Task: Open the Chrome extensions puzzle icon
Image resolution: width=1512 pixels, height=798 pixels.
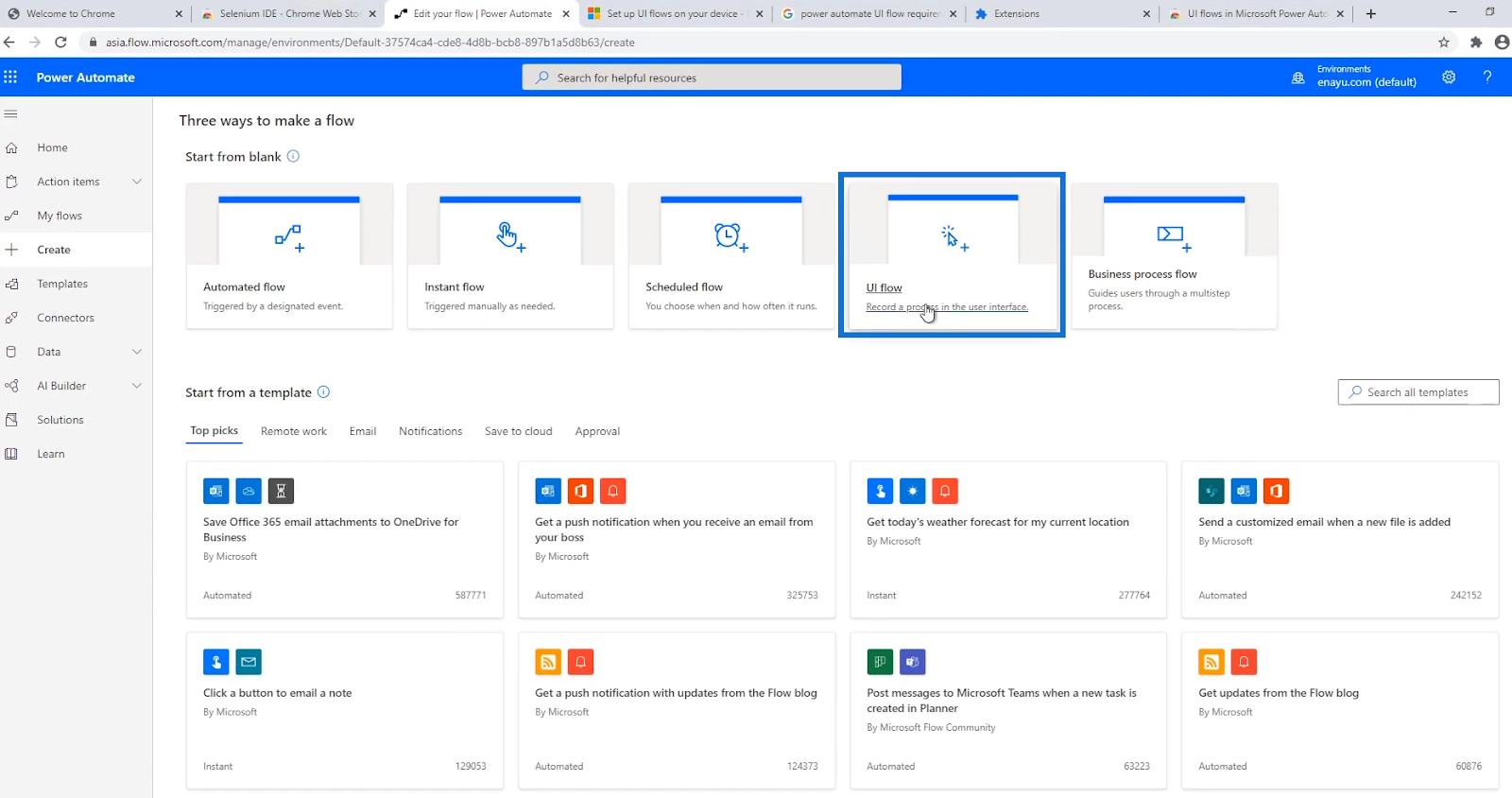Action: 1476,42
